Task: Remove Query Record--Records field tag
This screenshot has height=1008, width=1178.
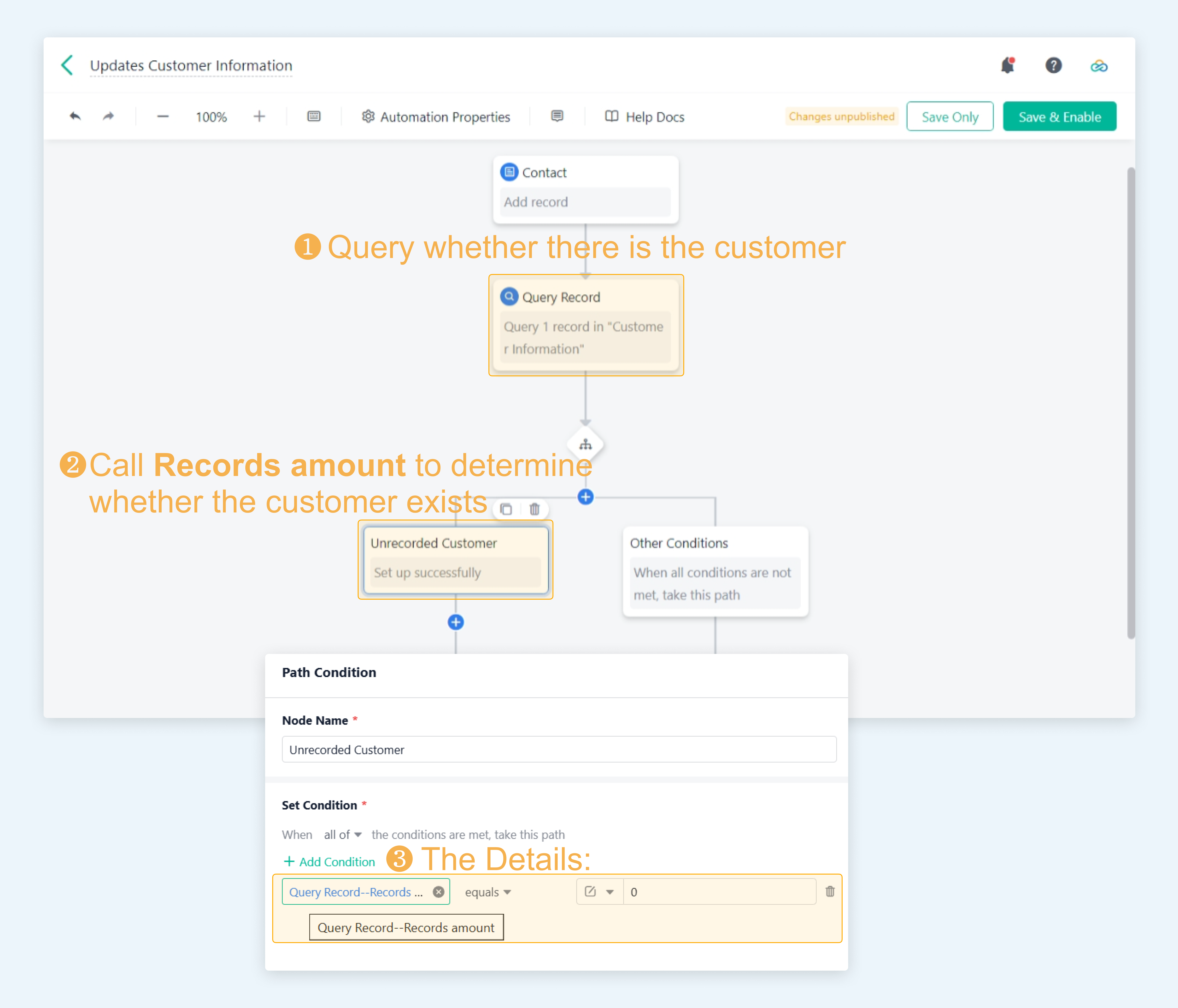Action: point(438,892)
